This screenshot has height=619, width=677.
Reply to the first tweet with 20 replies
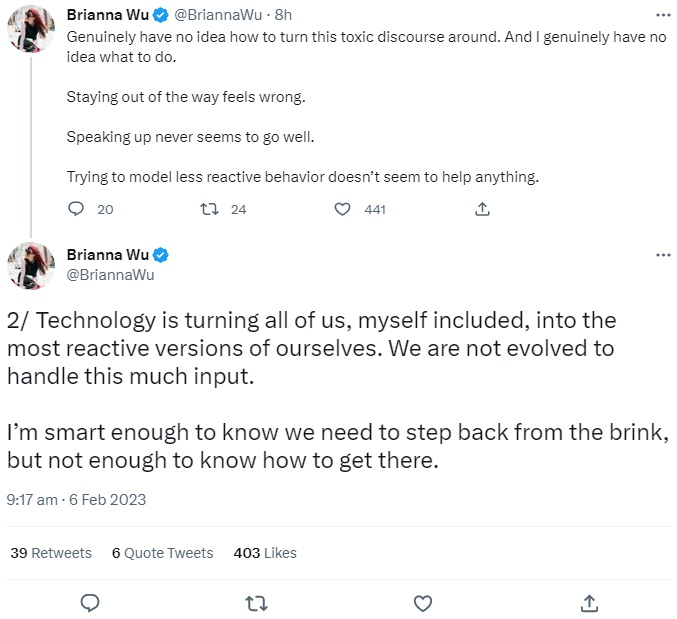pos(76,209)
